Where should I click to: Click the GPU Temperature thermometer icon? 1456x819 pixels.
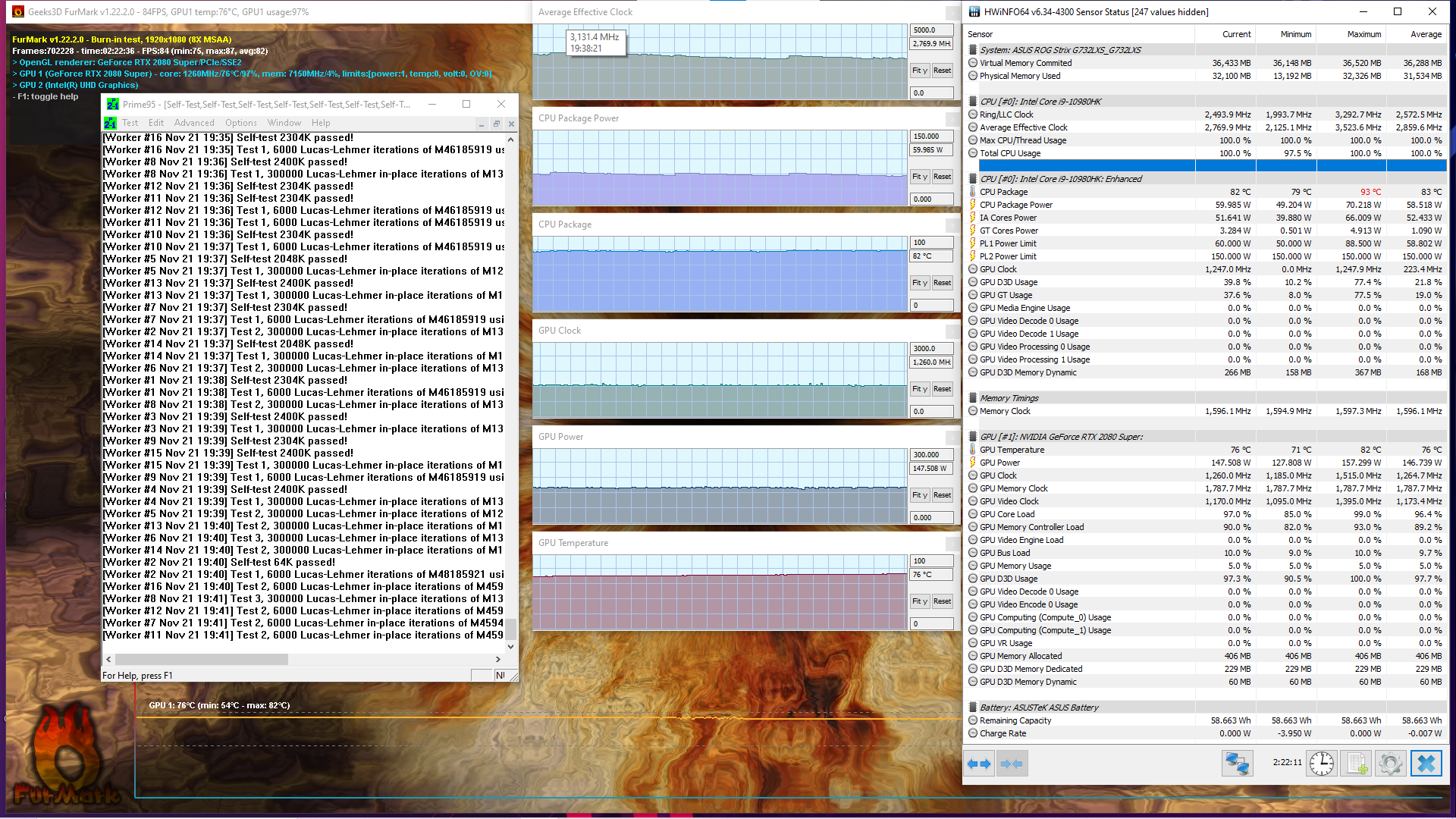click(973, 450)
